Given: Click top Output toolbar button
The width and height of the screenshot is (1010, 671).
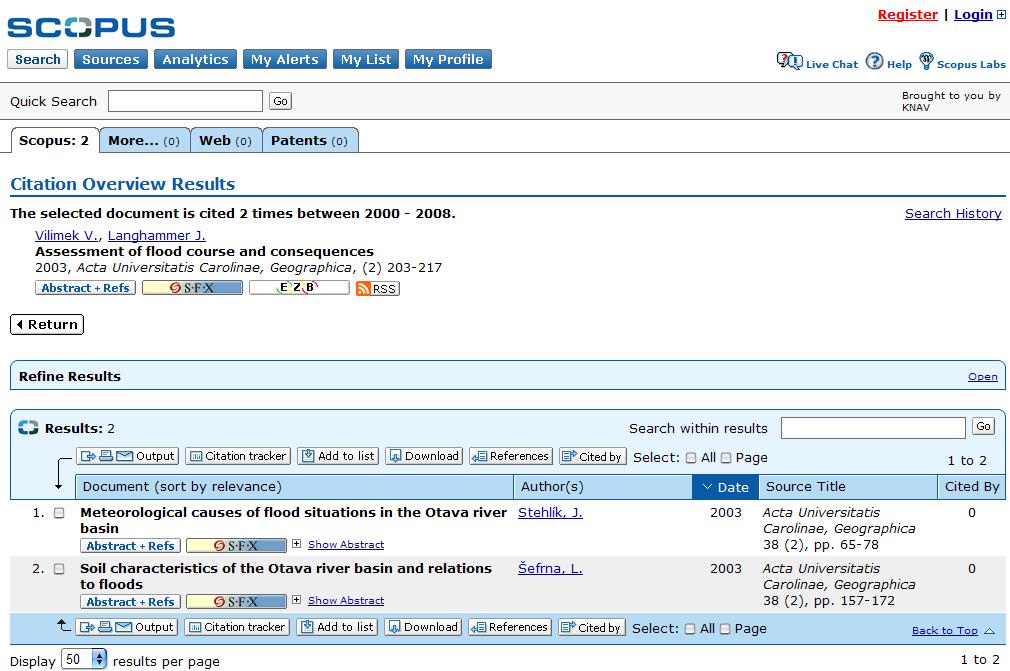Looking at the screenshot, I should pos(128,456).
